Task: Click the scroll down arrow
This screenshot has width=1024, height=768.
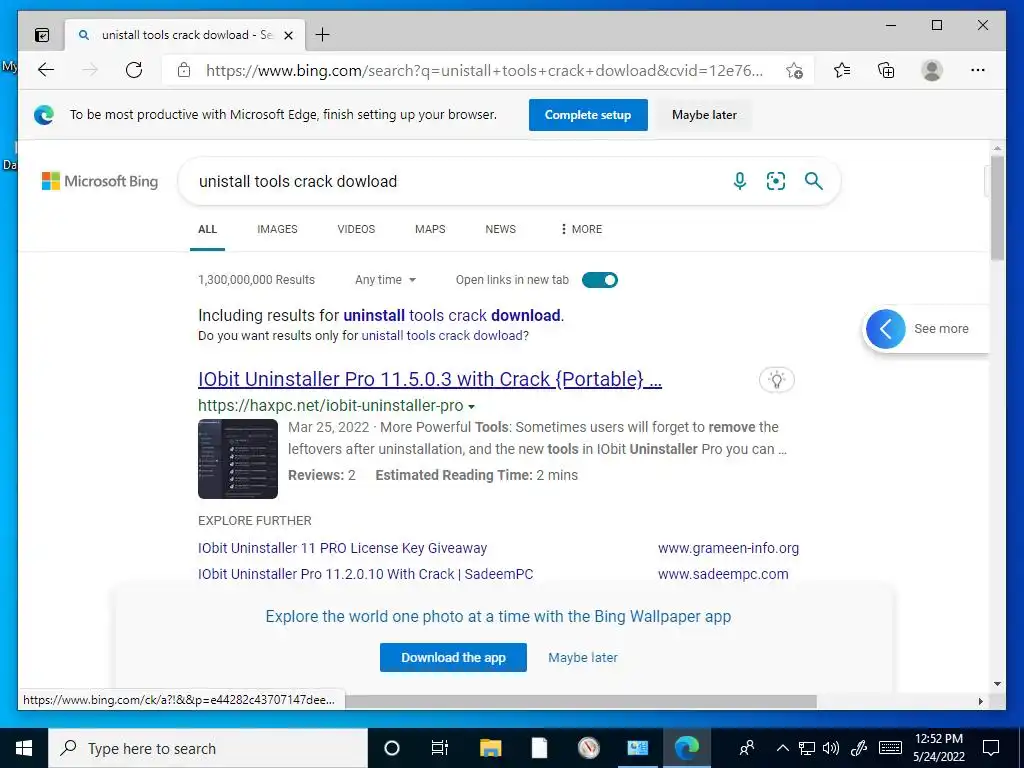Action: click(x=997, y=684)
